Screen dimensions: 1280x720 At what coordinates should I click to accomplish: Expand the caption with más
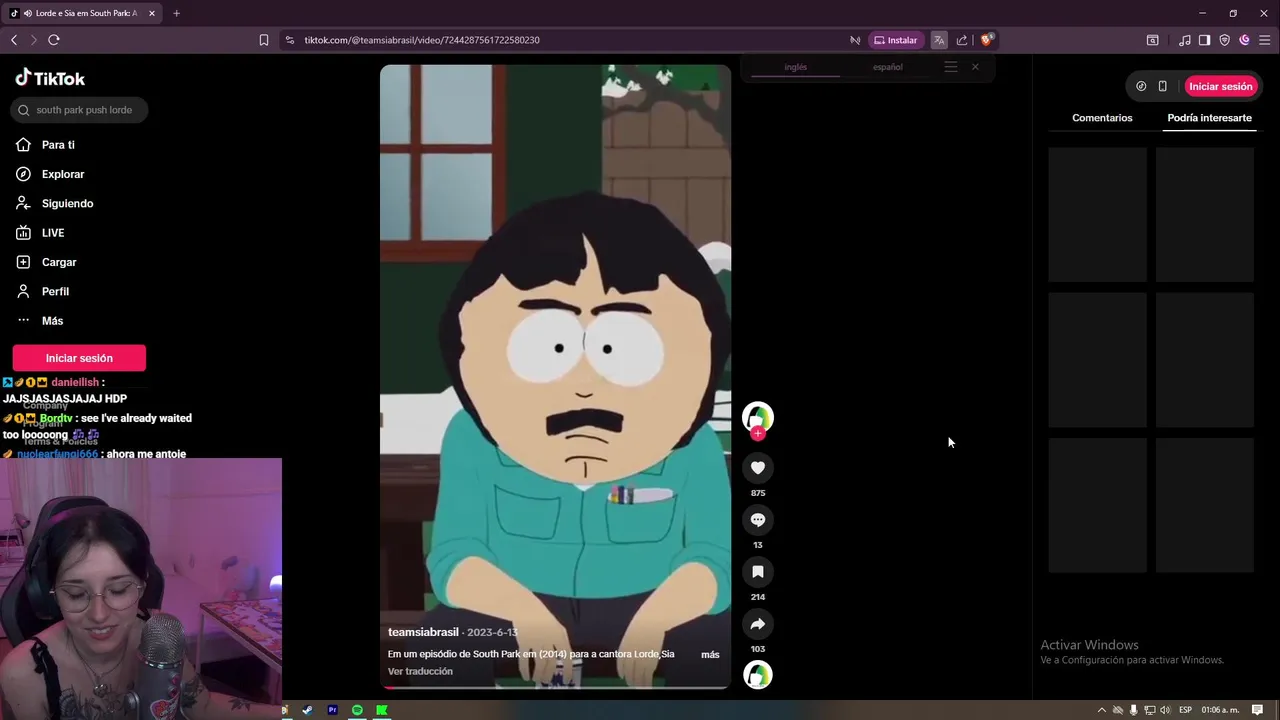click(x=710, y=655)
